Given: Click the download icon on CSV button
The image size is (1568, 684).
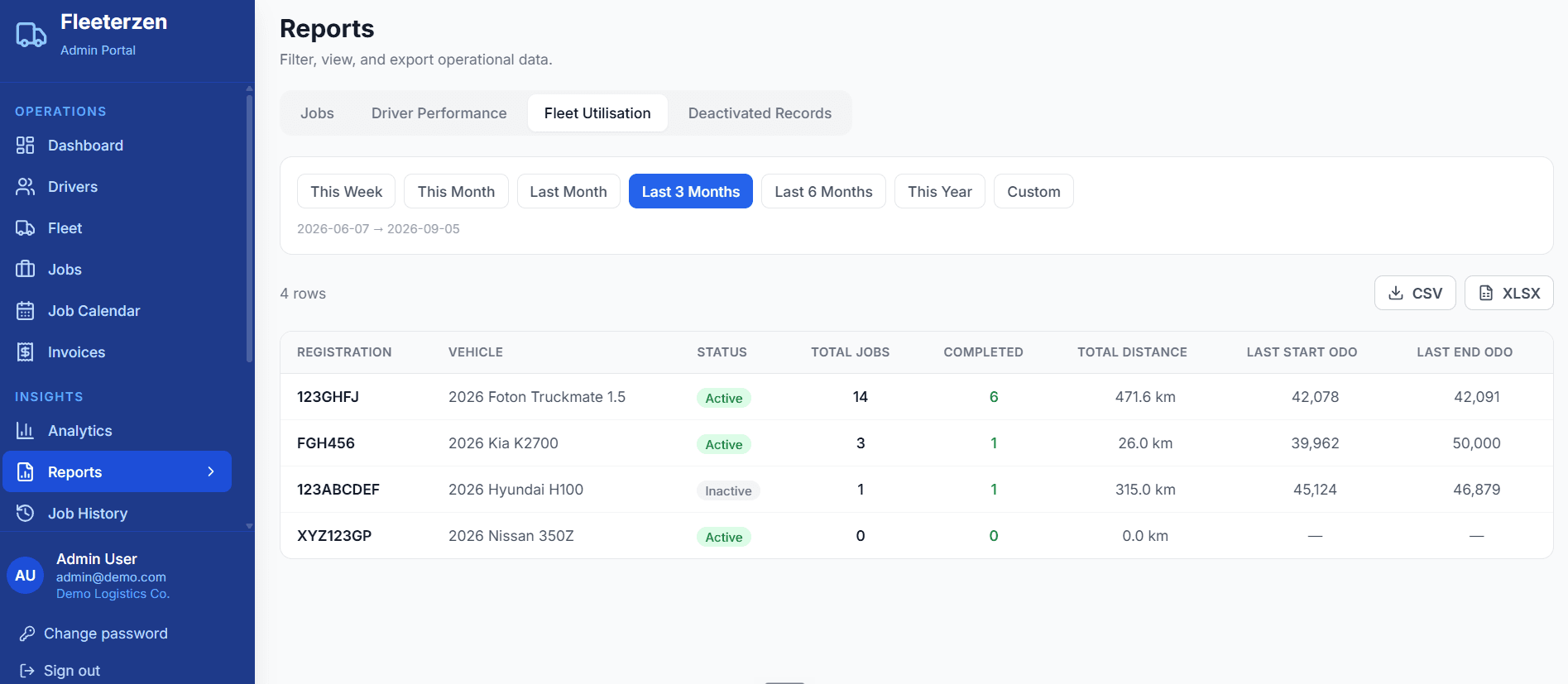Looking at the screenshot, I should [x=1396, y=293].
